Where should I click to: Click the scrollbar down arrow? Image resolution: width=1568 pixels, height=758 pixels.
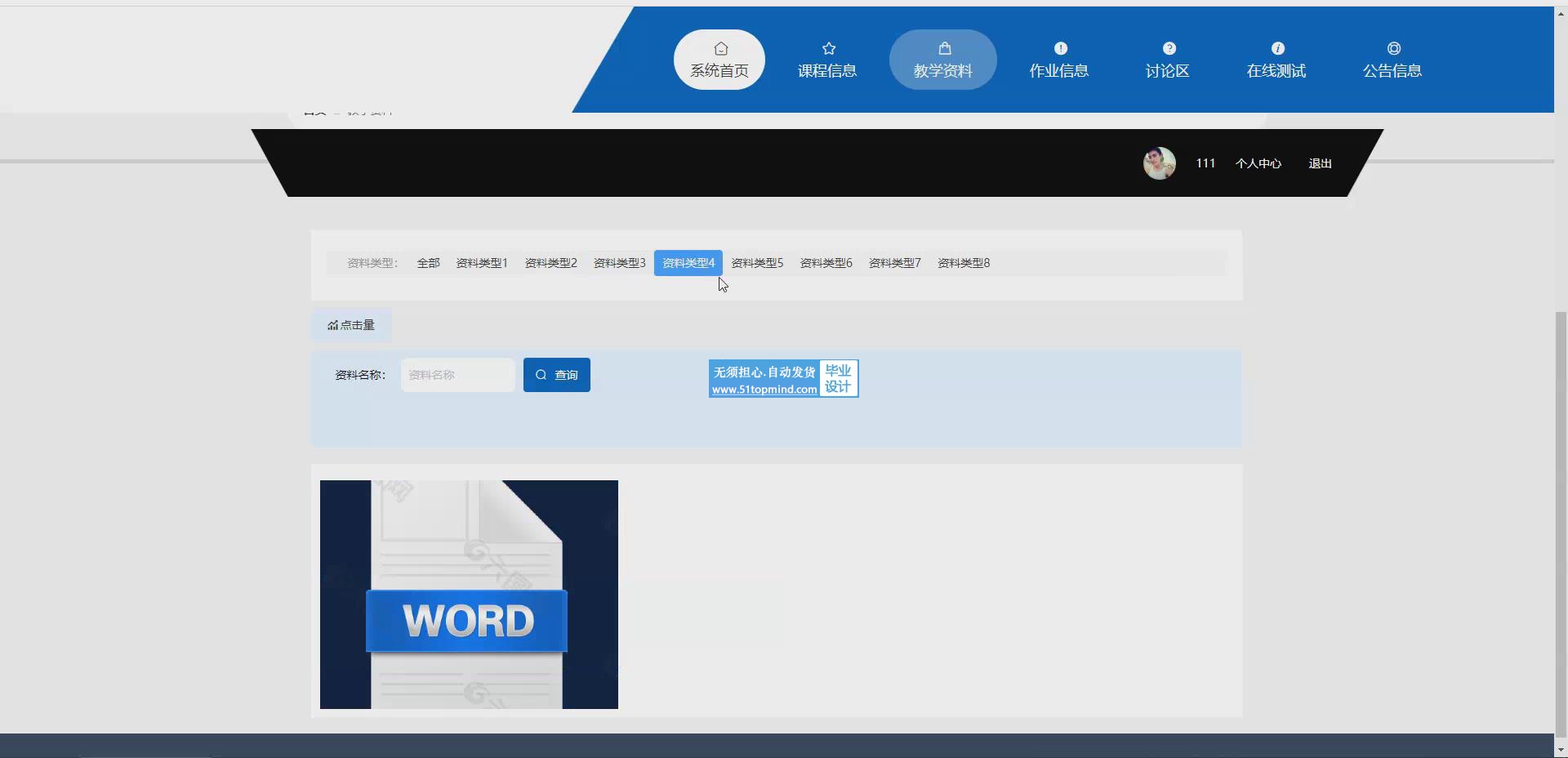(x=1561, y=750)
